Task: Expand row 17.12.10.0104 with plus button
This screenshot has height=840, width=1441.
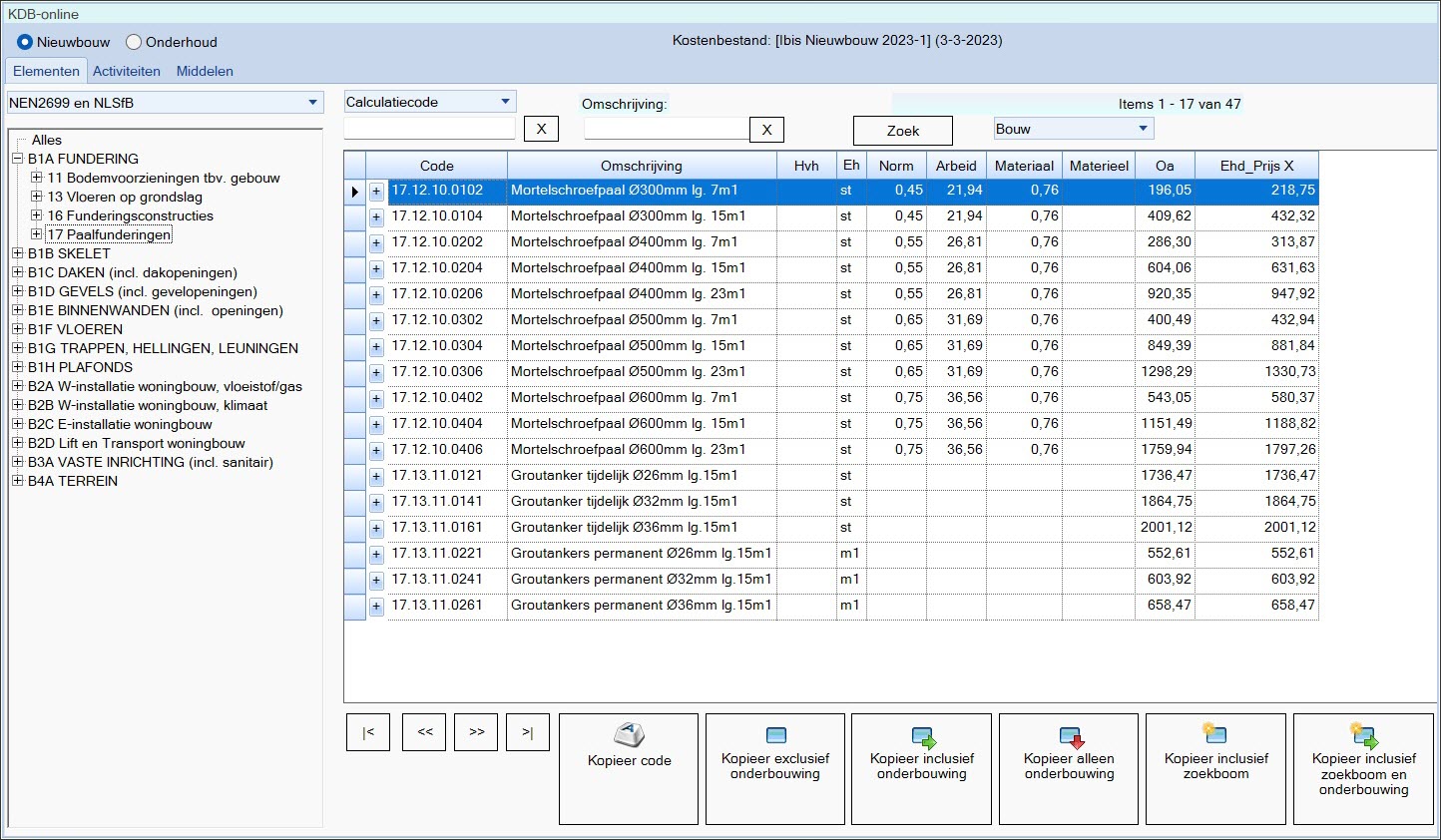Action: (376, 216)
